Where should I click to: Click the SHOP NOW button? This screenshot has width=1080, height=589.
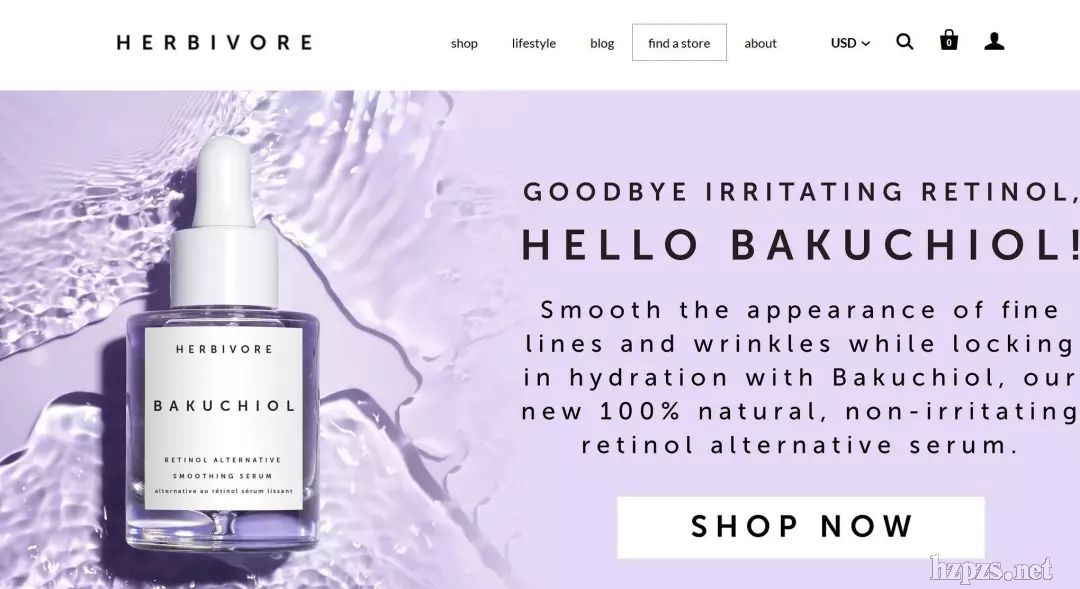[x=801, y=527]
